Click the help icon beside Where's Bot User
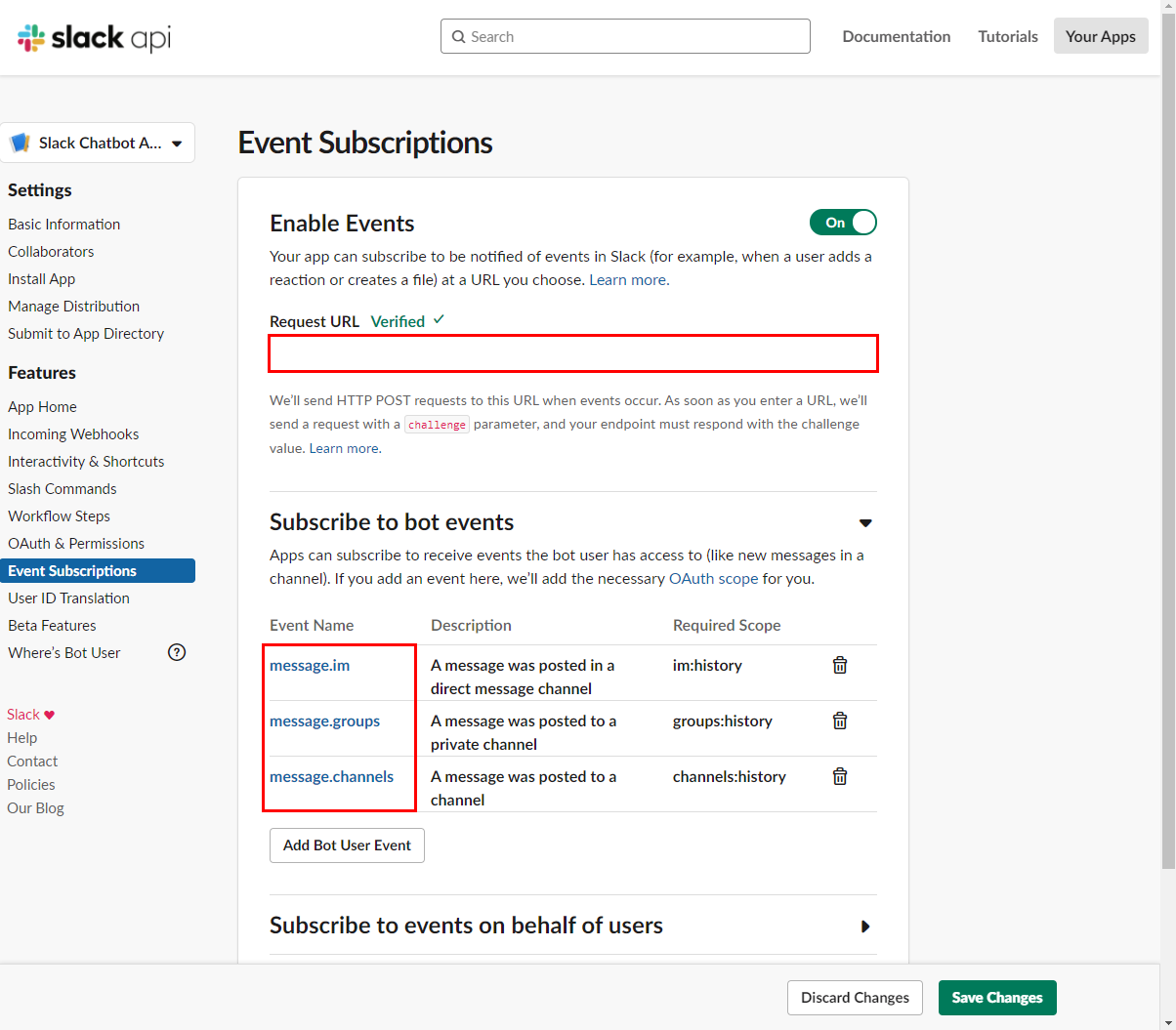 pos(177,652)
